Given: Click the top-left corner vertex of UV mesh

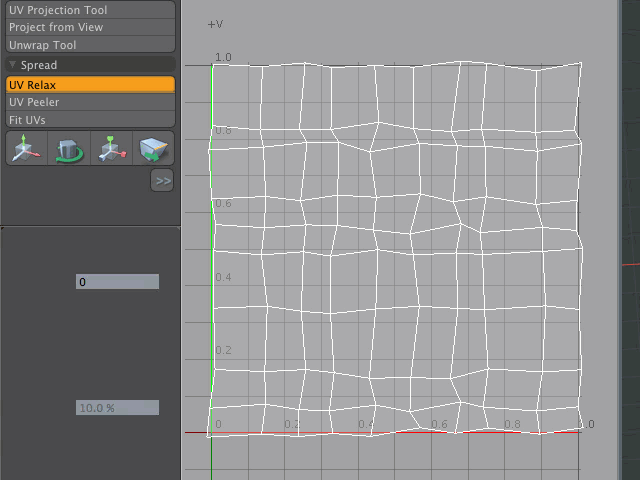Looking at the screenshot, I should click(213, 66).
